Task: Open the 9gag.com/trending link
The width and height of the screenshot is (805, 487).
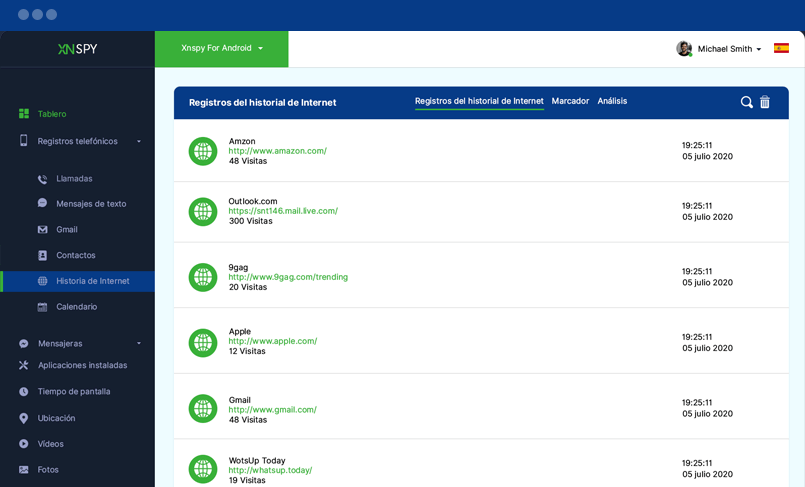Action: [x=288, y=277]
